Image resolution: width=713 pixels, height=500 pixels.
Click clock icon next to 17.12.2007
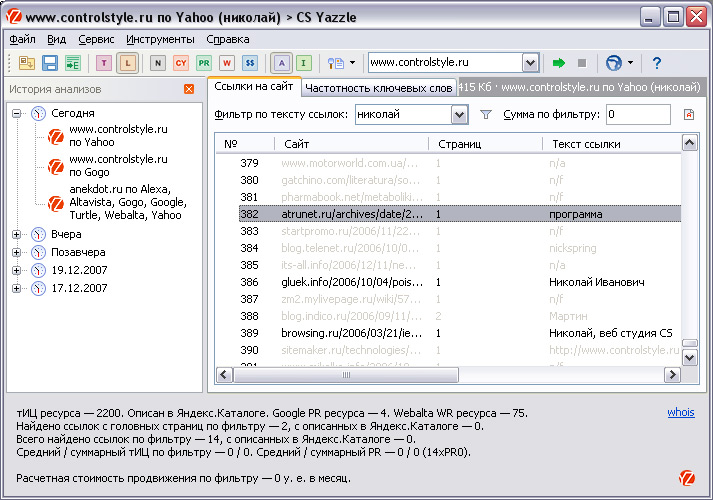click(x=38, y=288)
